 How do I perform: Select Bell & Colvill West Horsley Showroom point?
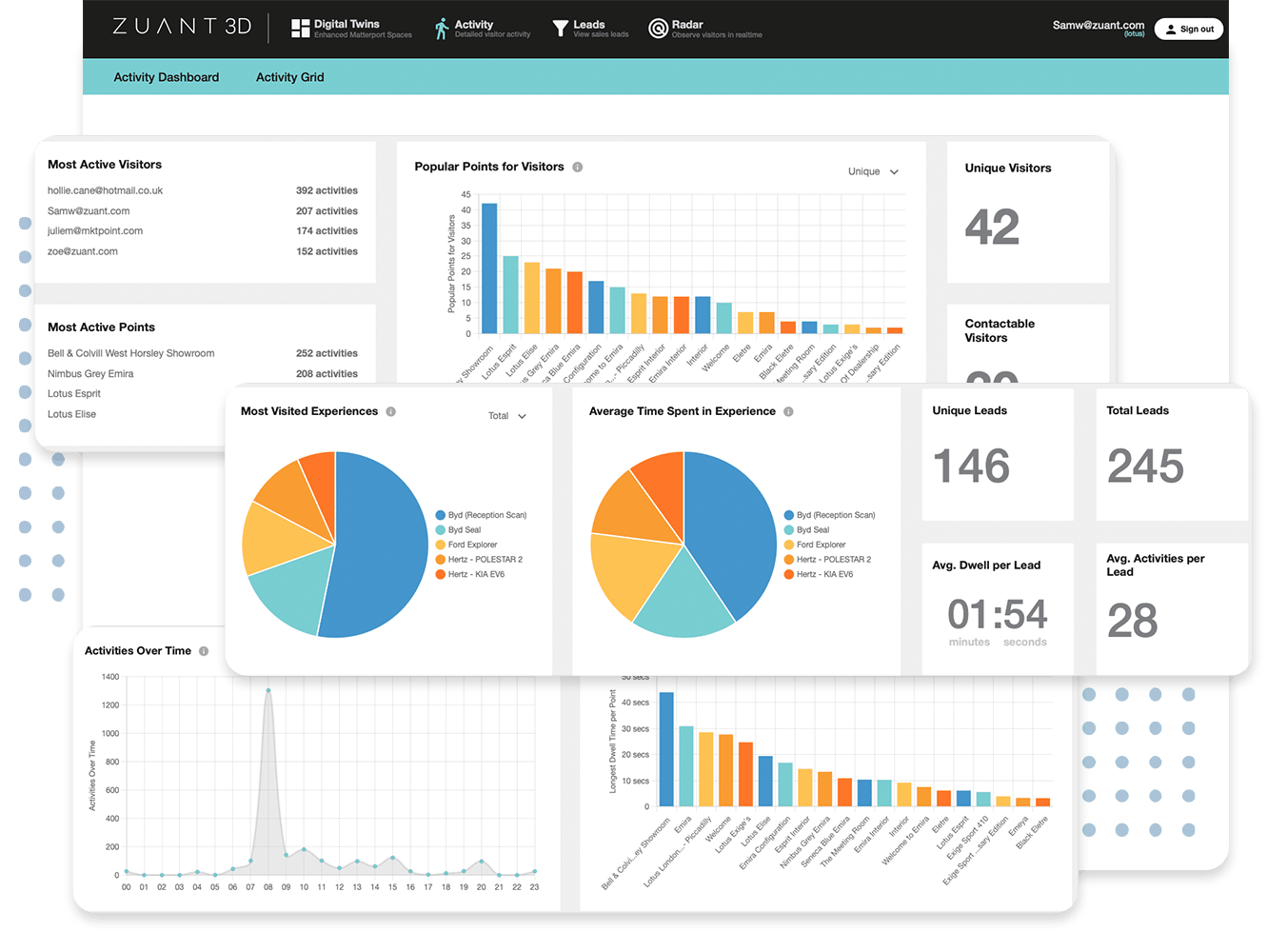coord(203,353)
